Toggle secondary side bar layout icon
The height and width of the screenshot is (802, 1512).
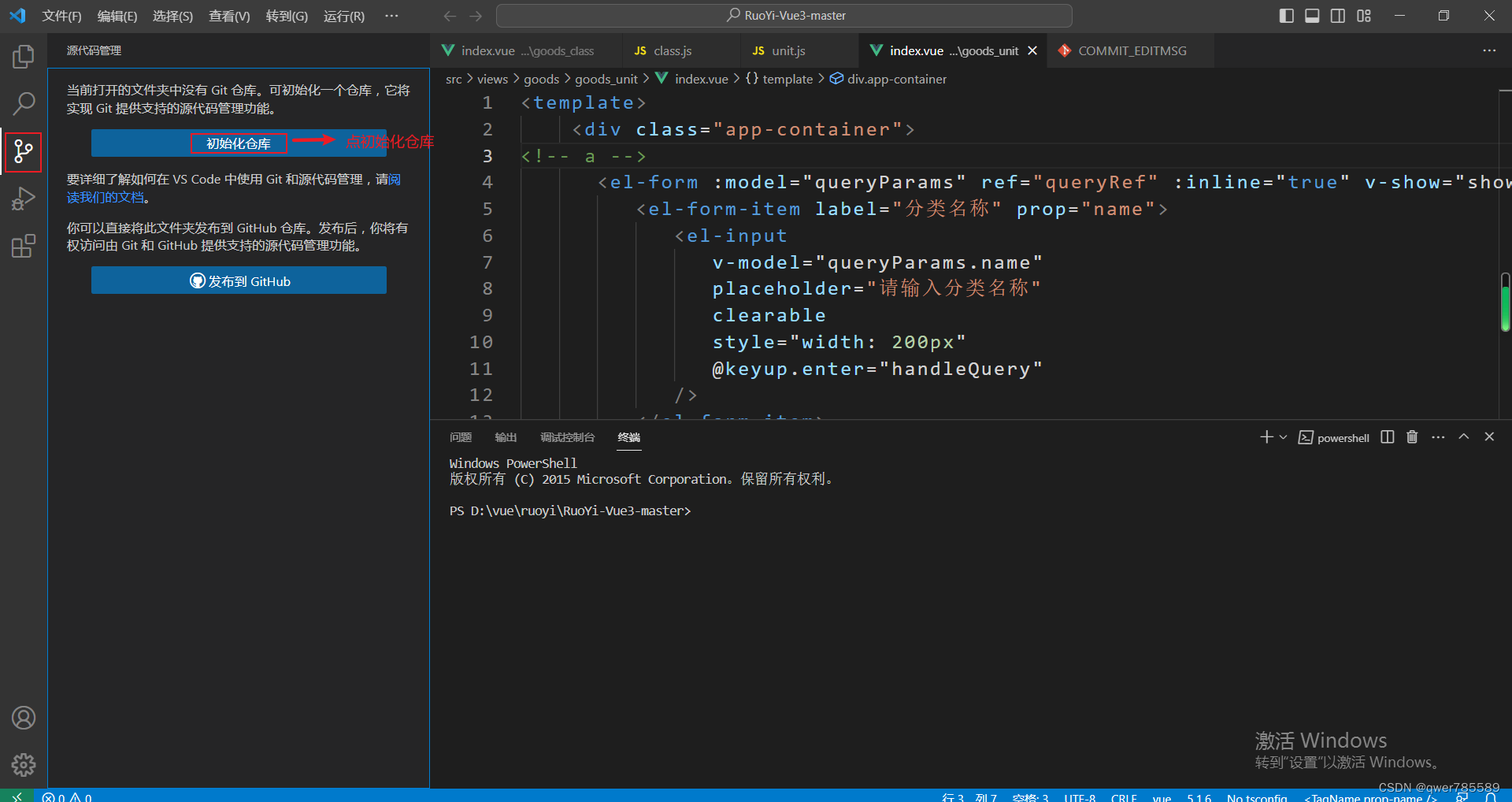(1338, 16)
